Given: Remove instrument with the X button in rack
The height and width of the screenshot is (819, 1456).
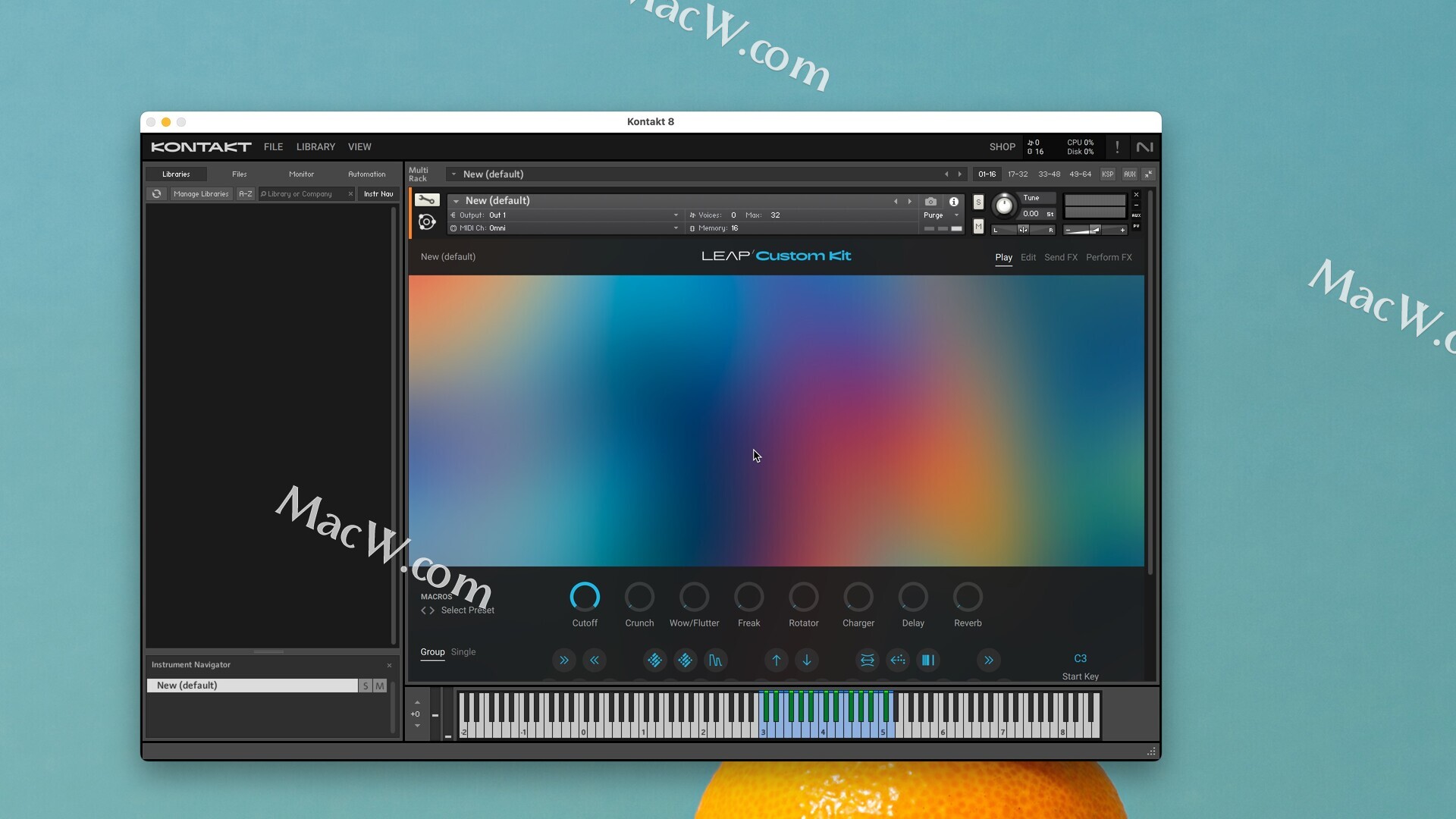Looking at the screenshot, I should tap(1136, 195).
